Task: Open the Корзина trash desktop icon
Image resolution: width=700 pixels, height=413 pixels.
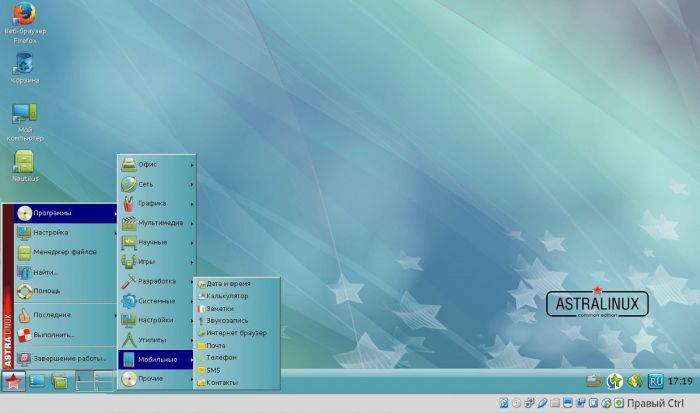Action: 24,68
